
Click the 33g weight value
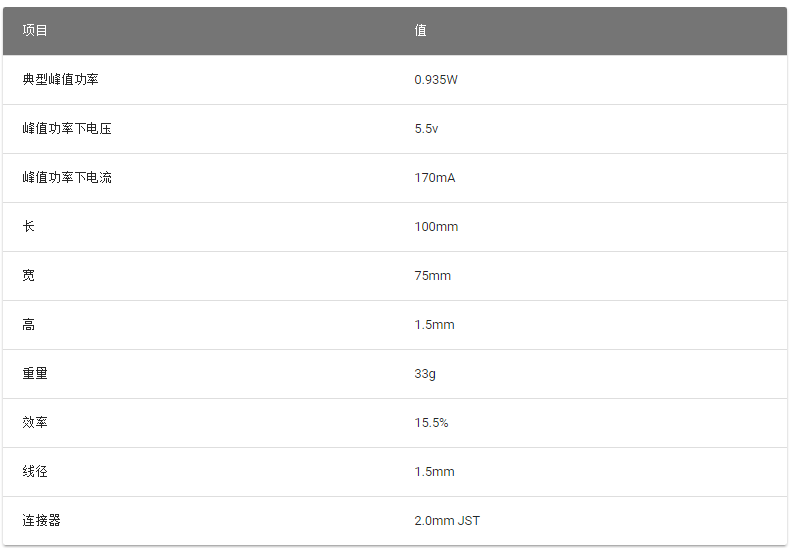(x=425, y=374)
